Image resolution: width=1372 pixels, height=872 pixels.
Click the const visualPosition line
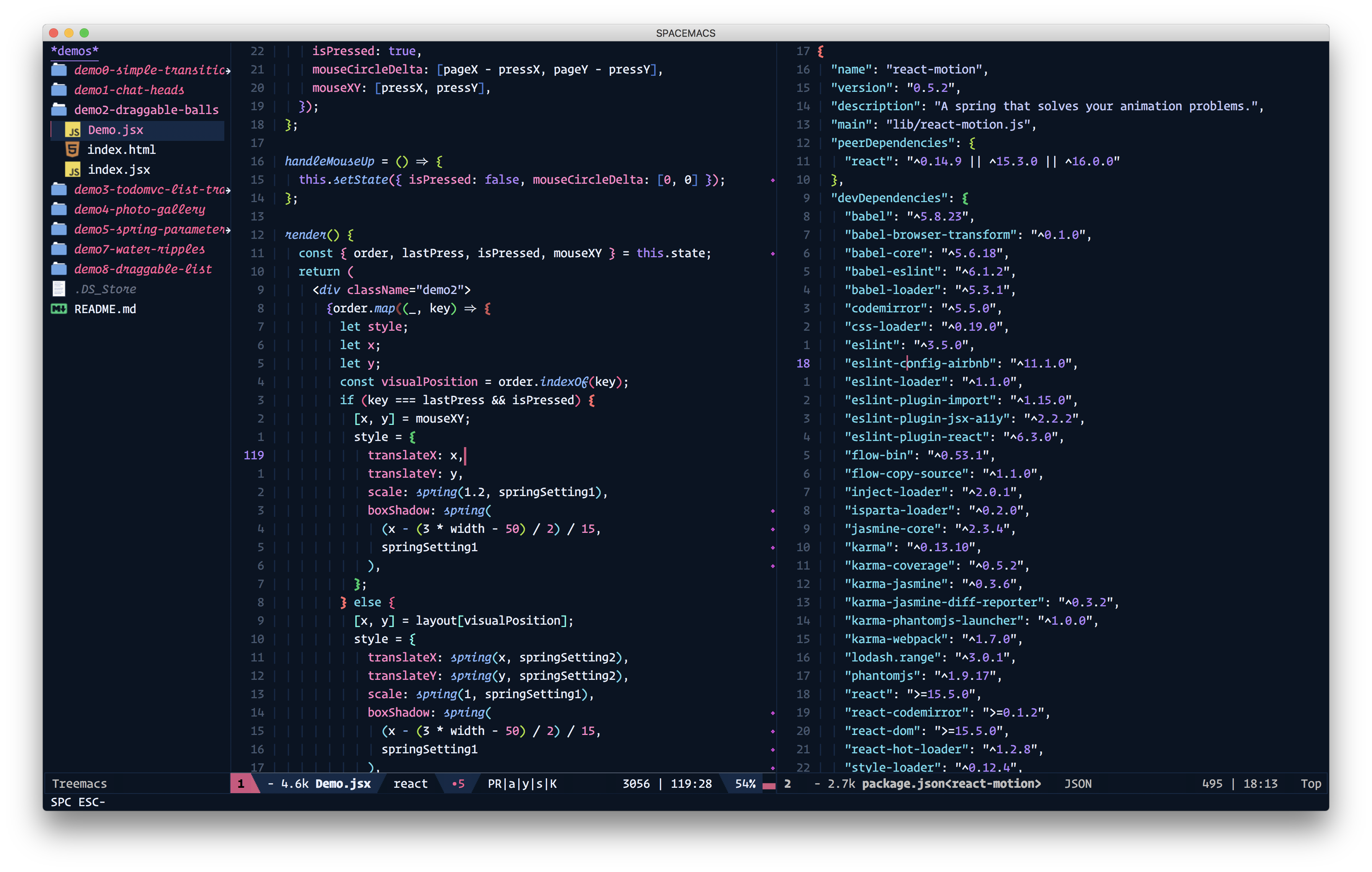pos(484,382)
